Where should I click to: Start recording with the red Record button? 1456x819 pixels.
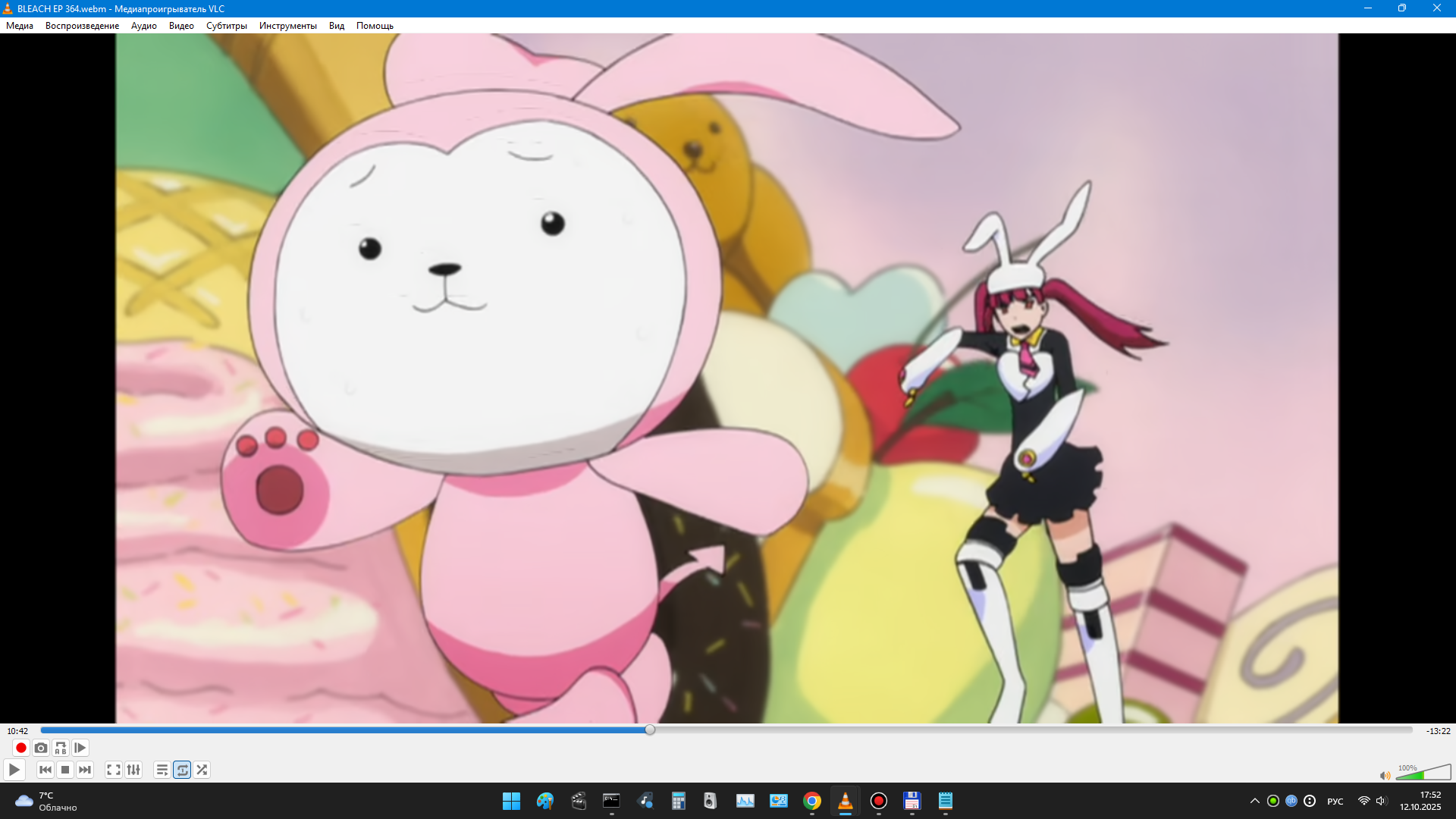21,748
